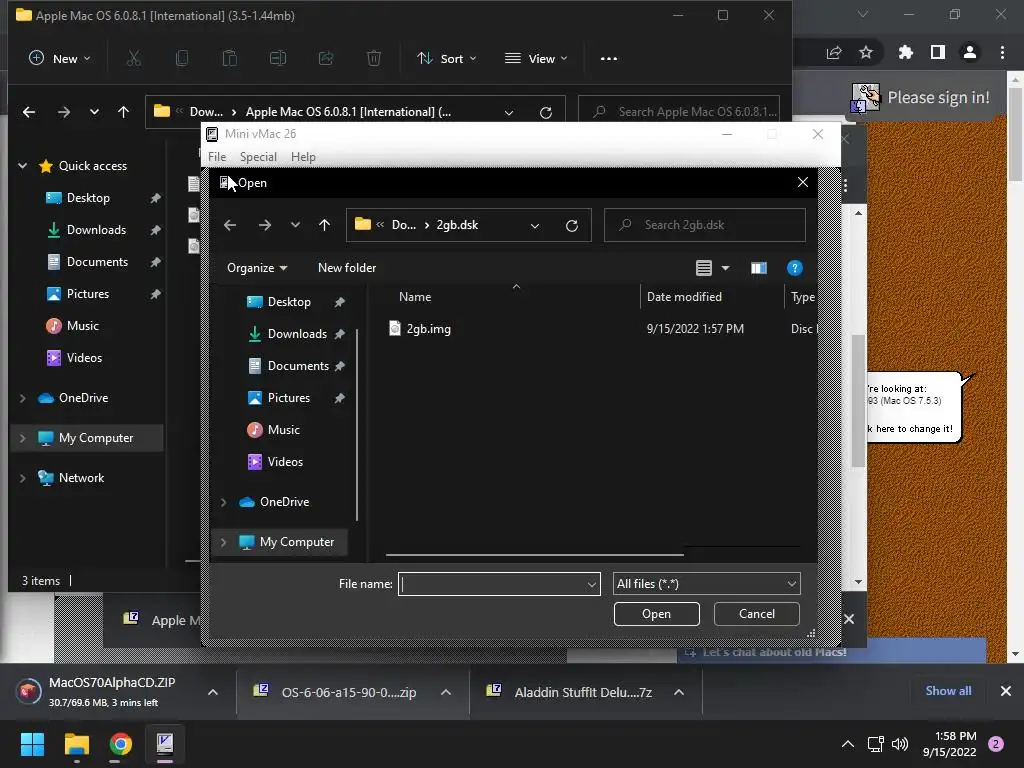Change view layout icon in Open dialog

(703, 268)
